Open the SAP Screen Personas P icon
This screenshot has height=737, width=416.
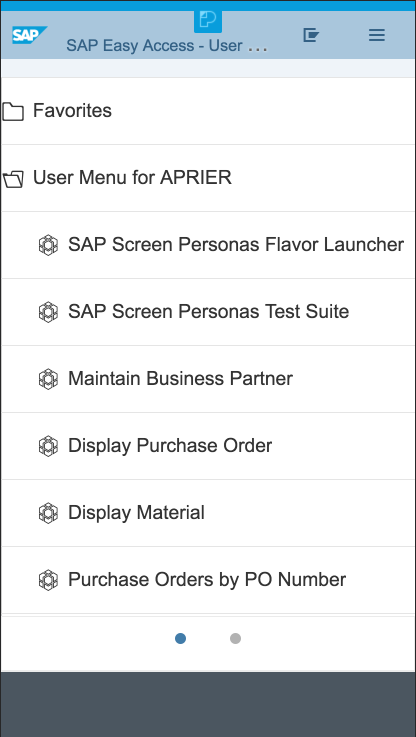[x=208, y=21]
